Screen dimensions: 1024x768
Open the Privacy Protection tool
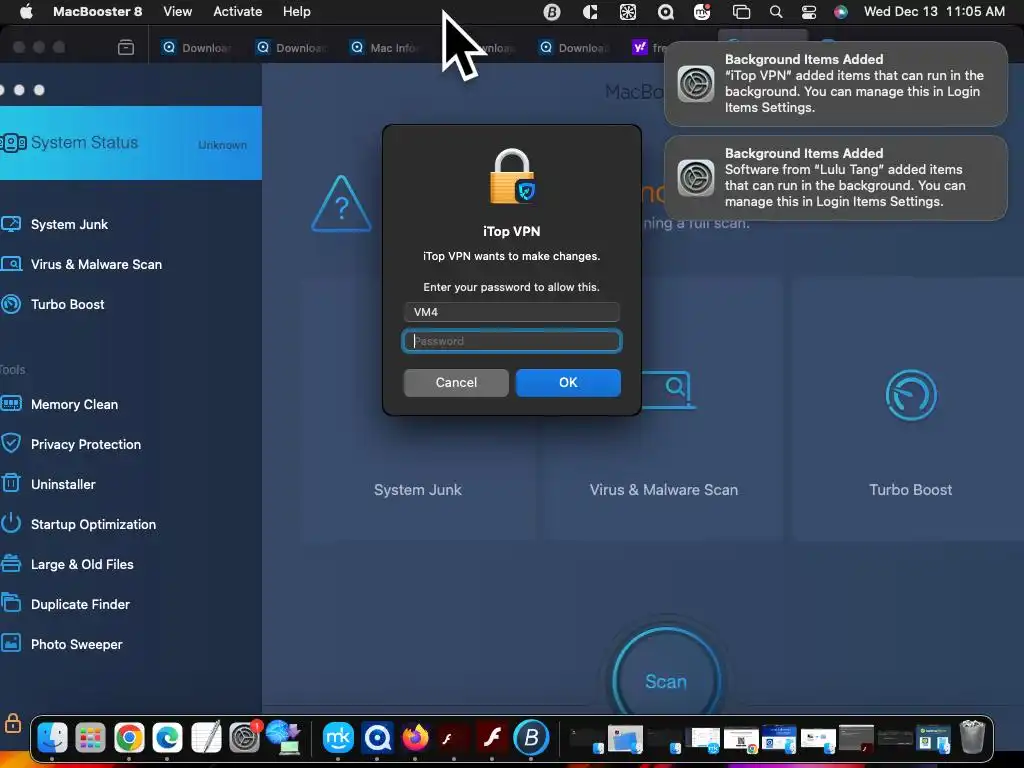tap(72, 444)
